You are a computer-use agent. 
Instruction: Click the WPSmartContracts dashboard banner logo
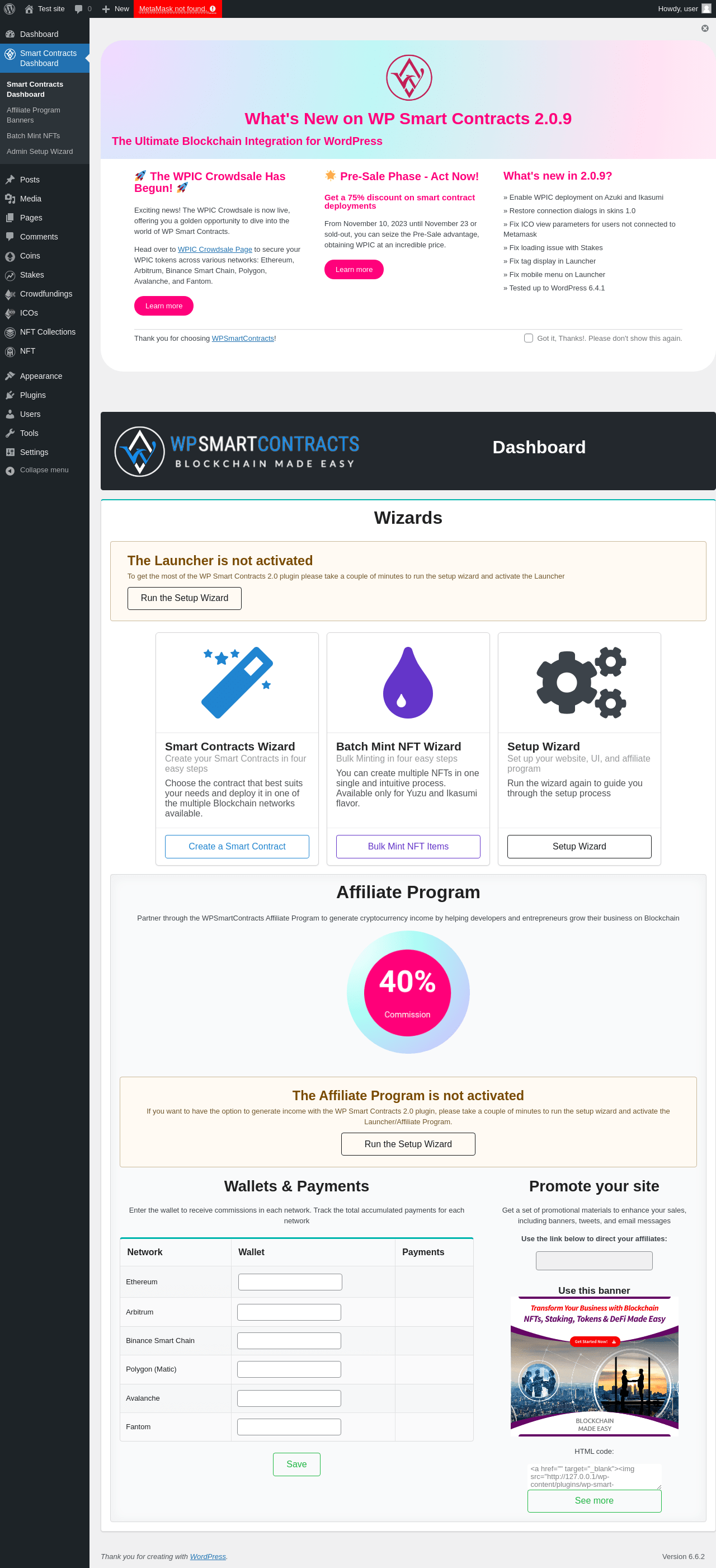tap(237, 451)
